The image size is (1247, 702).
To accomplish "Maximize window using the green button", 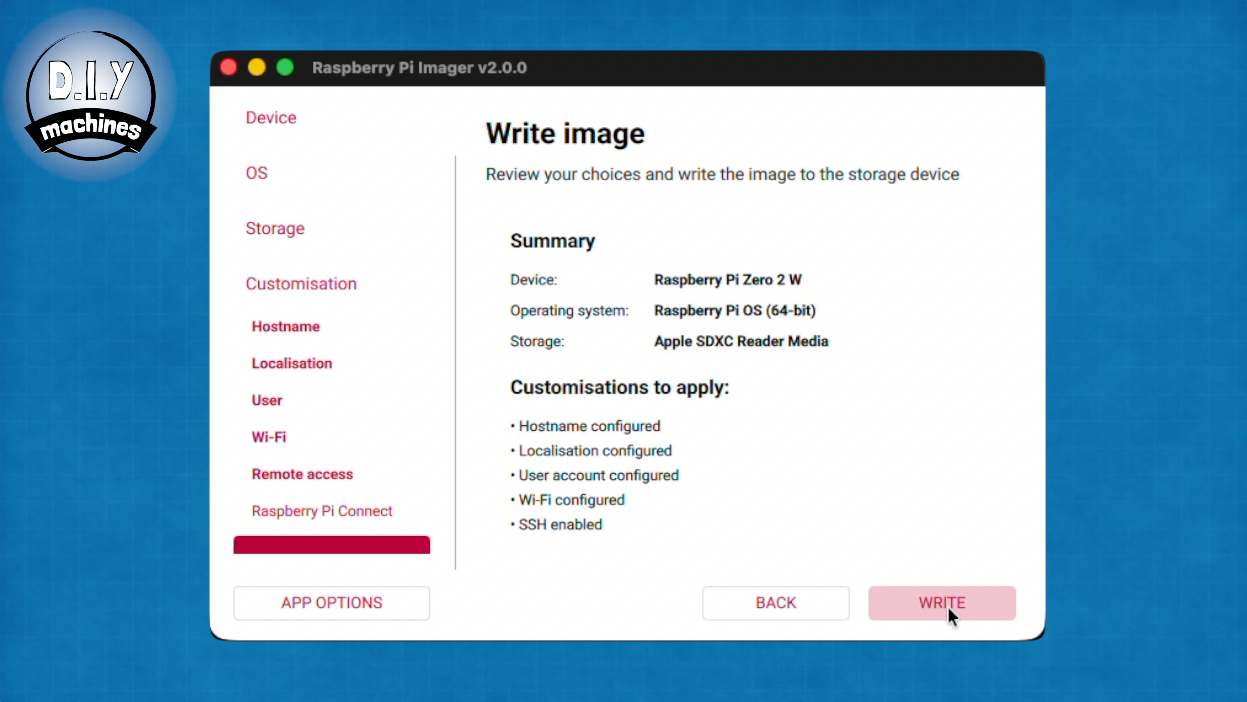I will 285,67.
